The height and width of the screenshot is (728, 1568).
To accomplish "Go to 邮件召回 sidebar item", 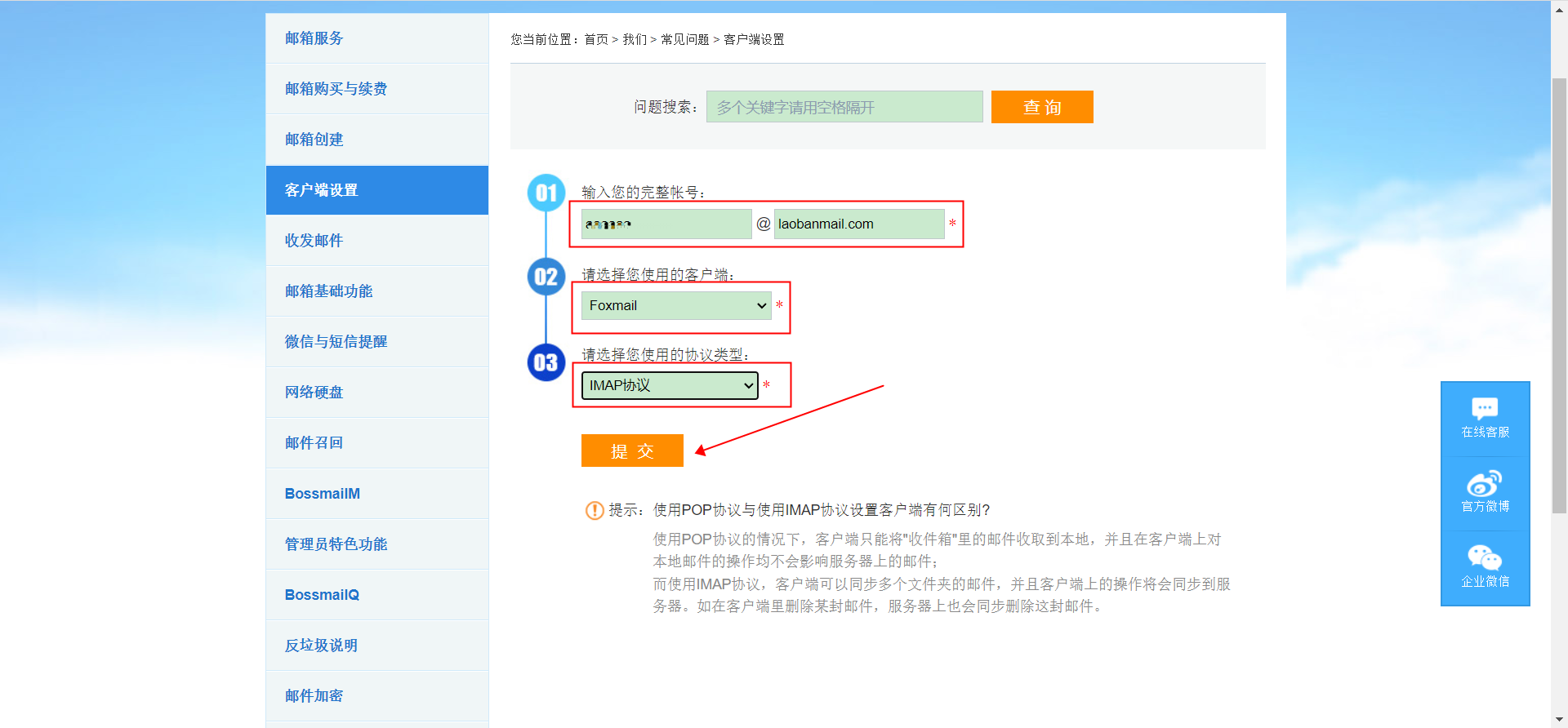I will tap(377, 443).
